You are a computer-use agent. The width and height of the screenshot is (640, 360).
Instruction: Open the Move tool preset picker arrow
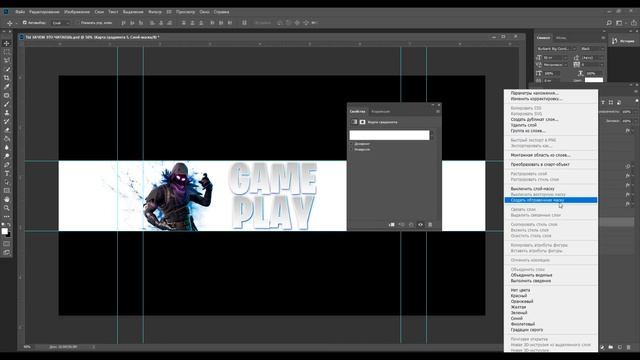(x=16, y=23)
